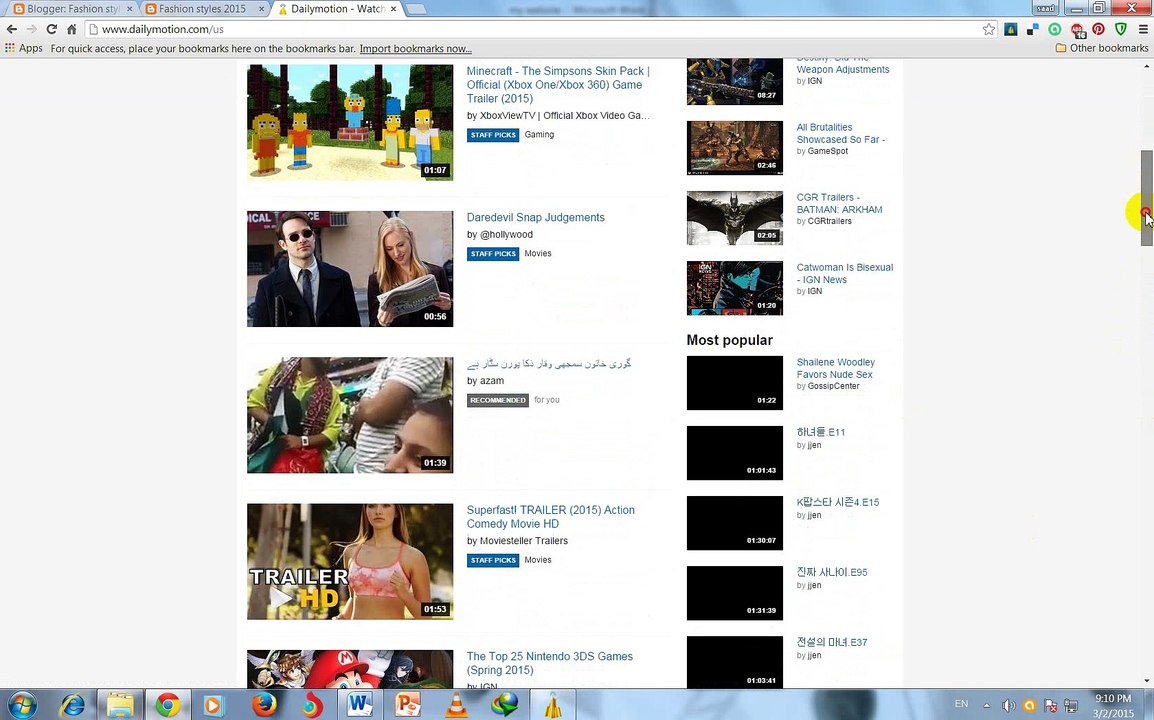Screen dimensions: 1154x720
Task: Open the All Brutalities Showcased So Far video
Action: [840, 133]
